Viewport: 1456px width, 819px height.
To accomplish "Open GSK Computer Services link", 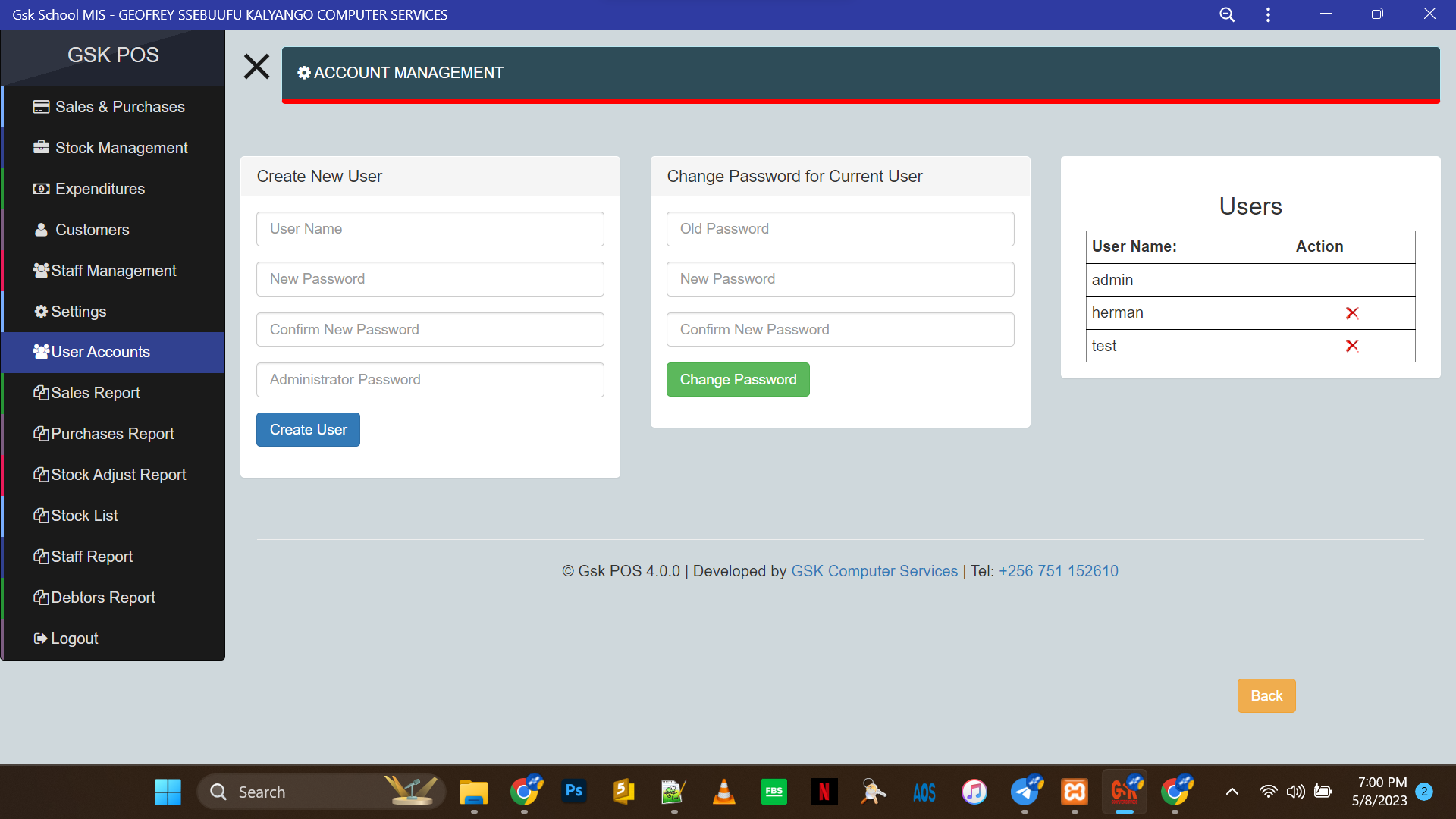I will [874, 571].
